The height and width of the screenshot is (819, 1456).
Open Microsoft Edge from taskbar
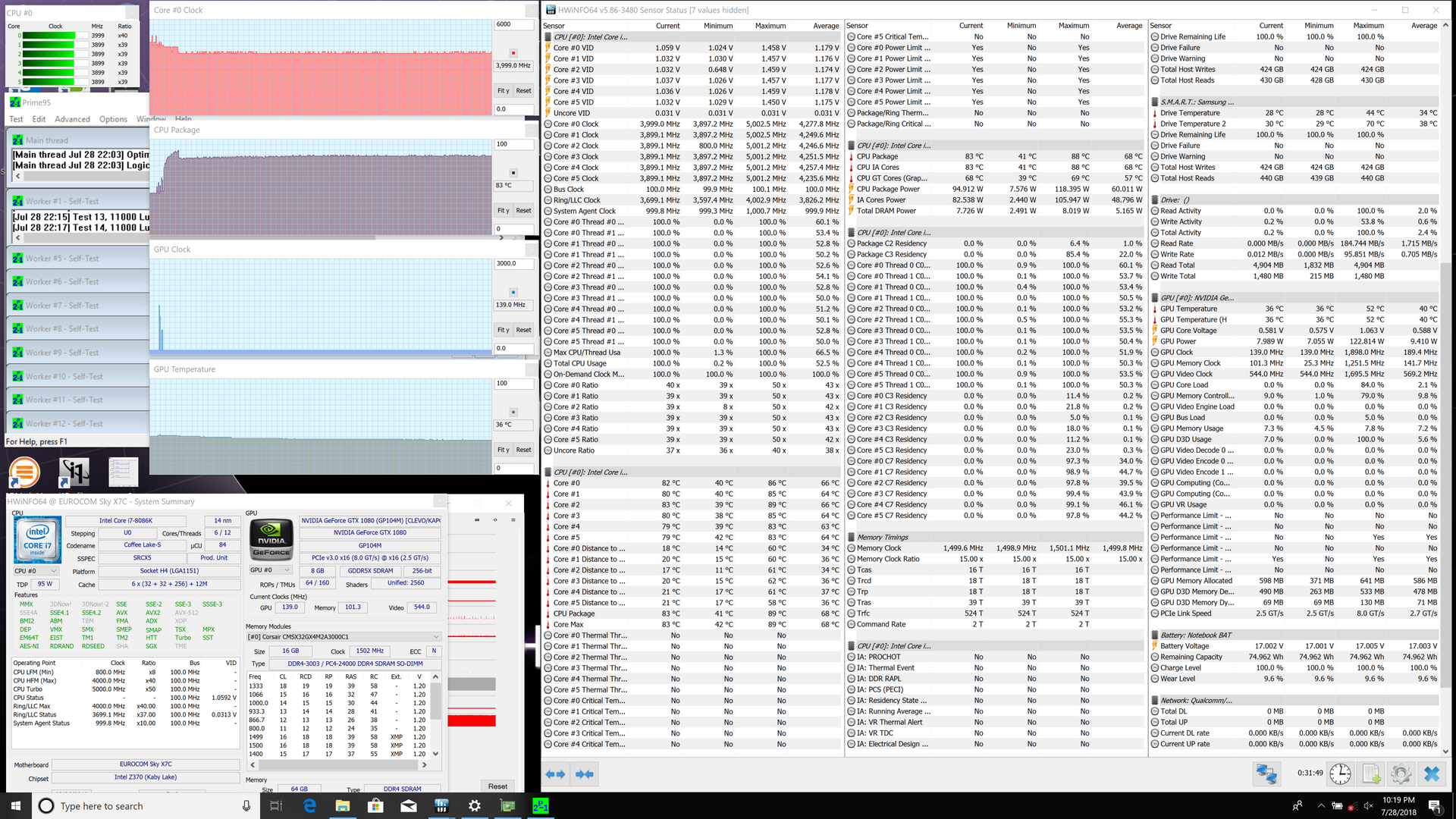click(309, 806)
